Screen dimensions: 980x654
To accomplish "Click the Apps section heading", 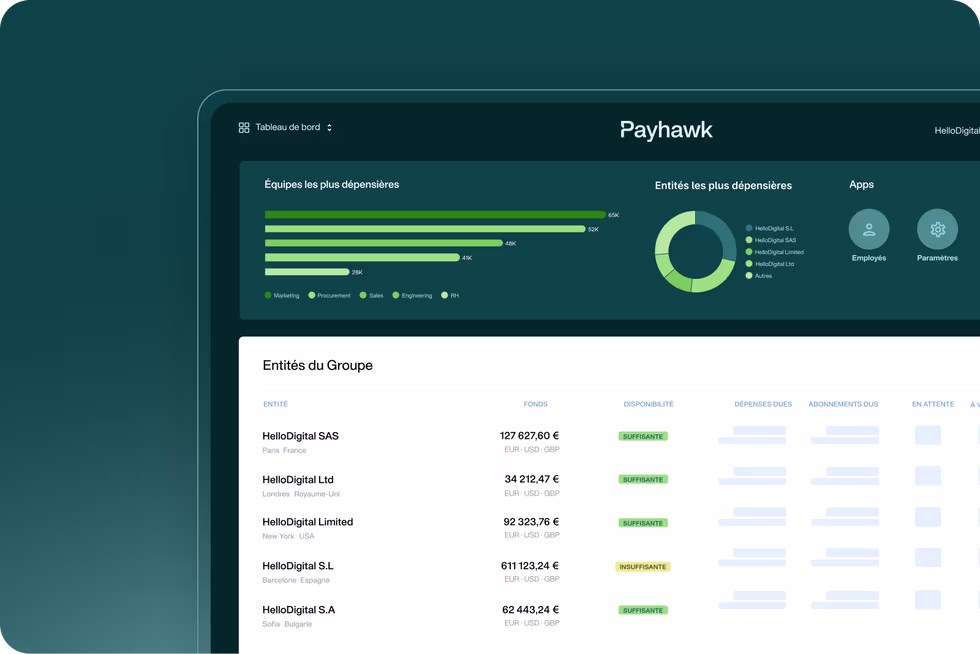I will click(x=861, y=184).
